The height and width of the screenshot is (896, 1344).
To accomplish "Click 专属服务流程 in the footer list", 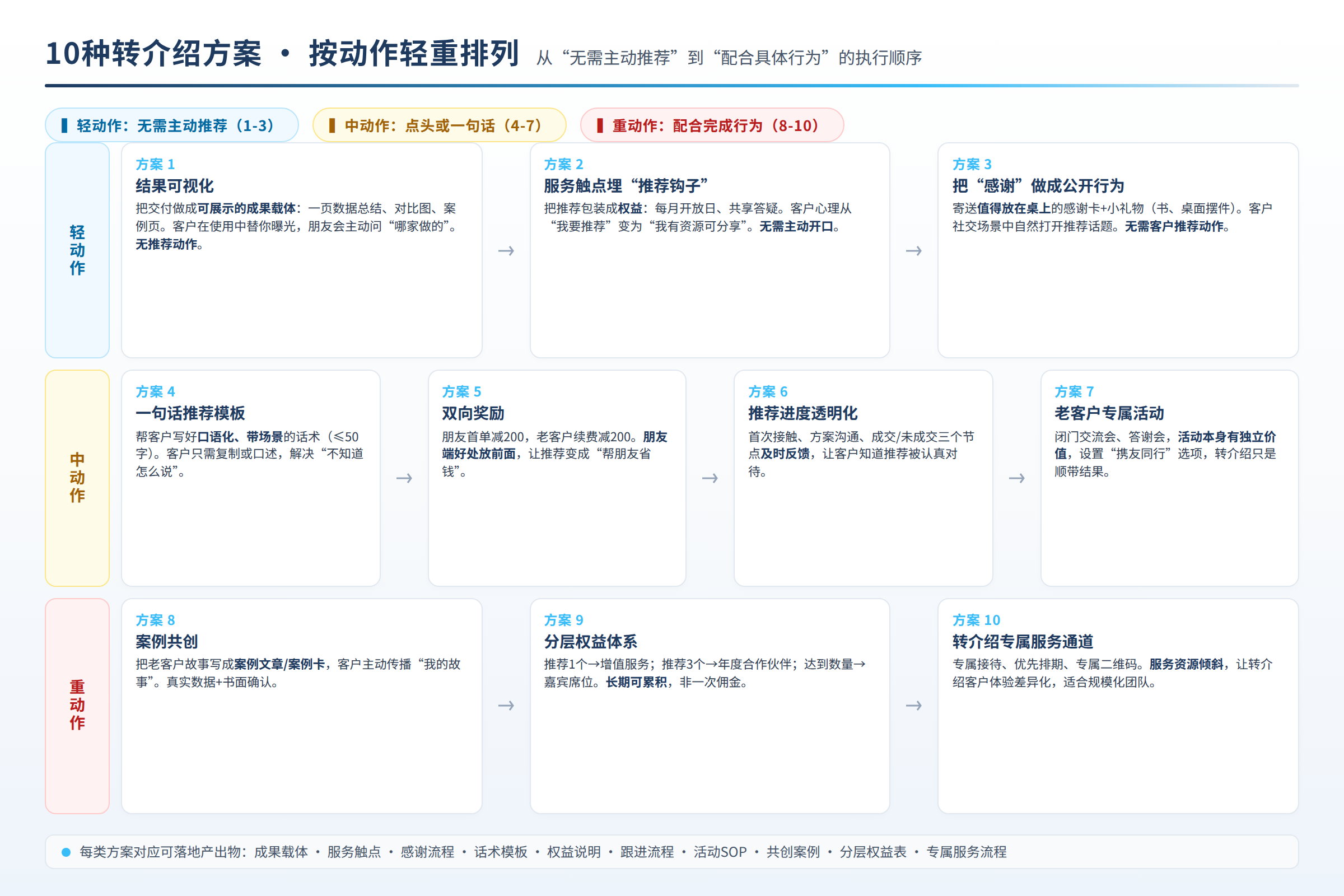I will (967, 852).
